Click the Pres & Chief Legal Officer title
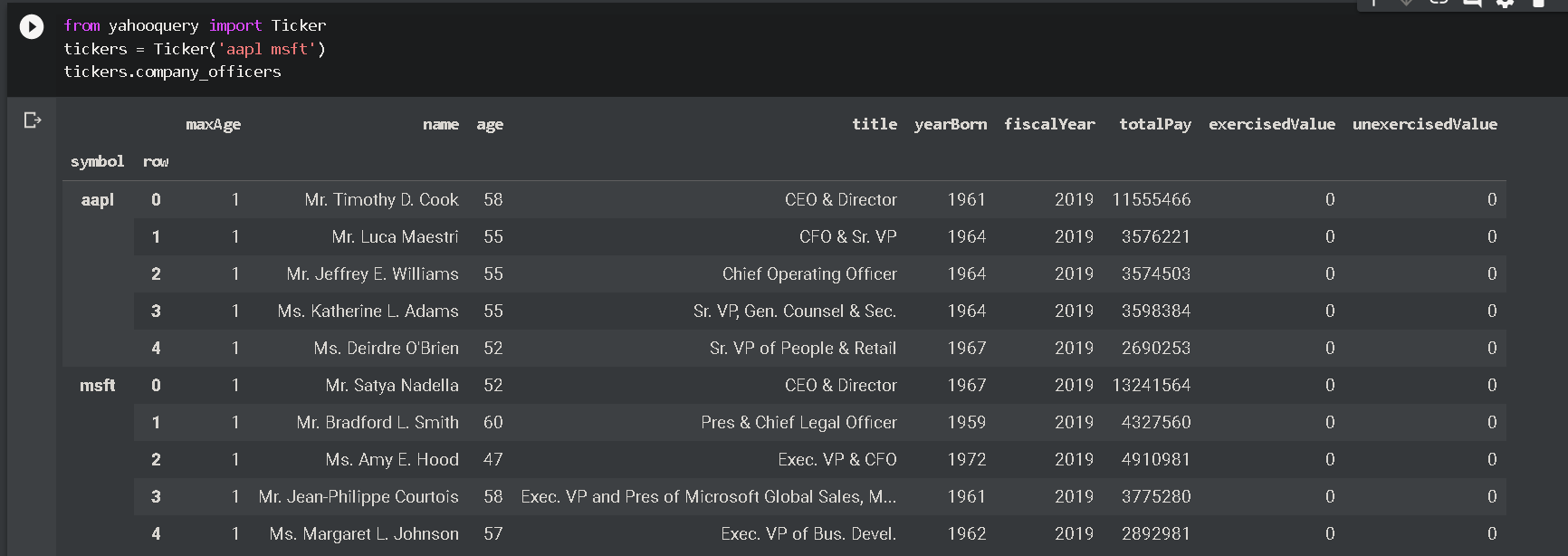 pos(798,422)
